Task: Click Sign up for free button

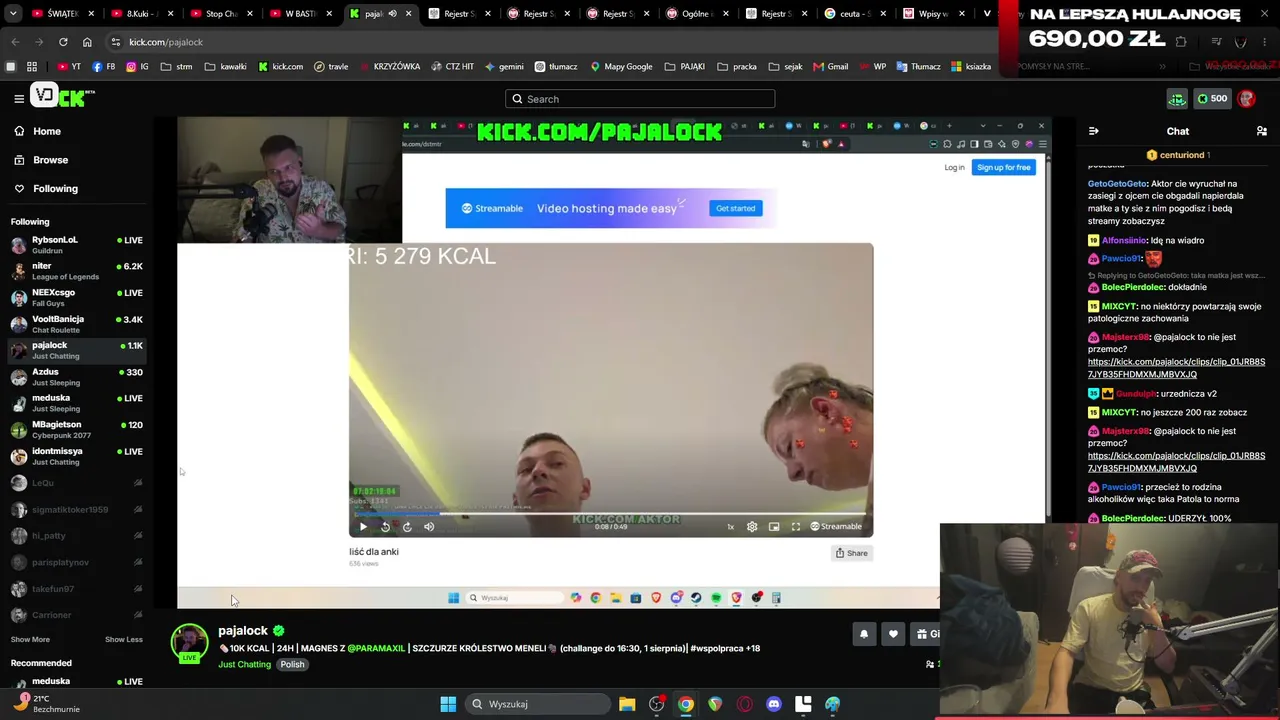Action: (1004, 167)
